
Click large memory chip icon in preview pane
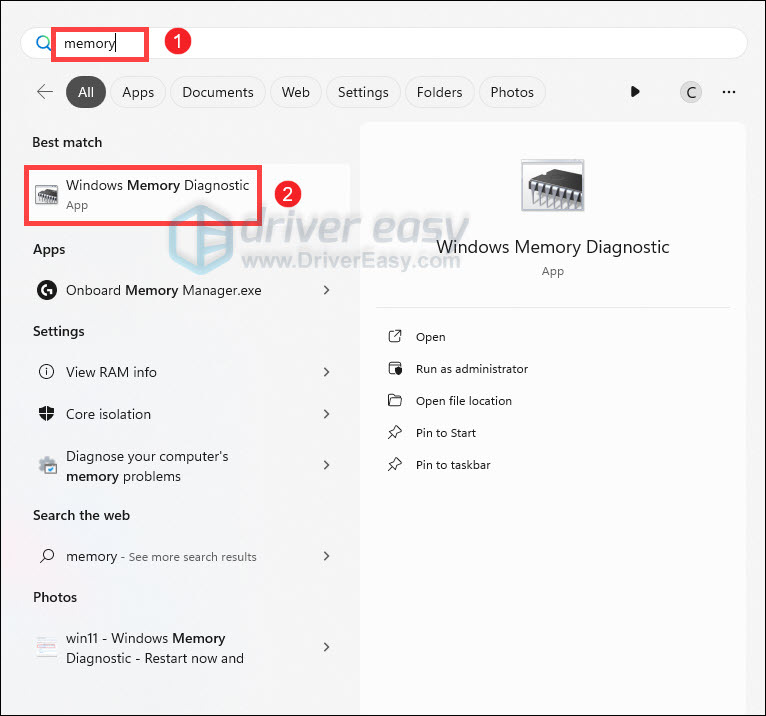[553, 185]
